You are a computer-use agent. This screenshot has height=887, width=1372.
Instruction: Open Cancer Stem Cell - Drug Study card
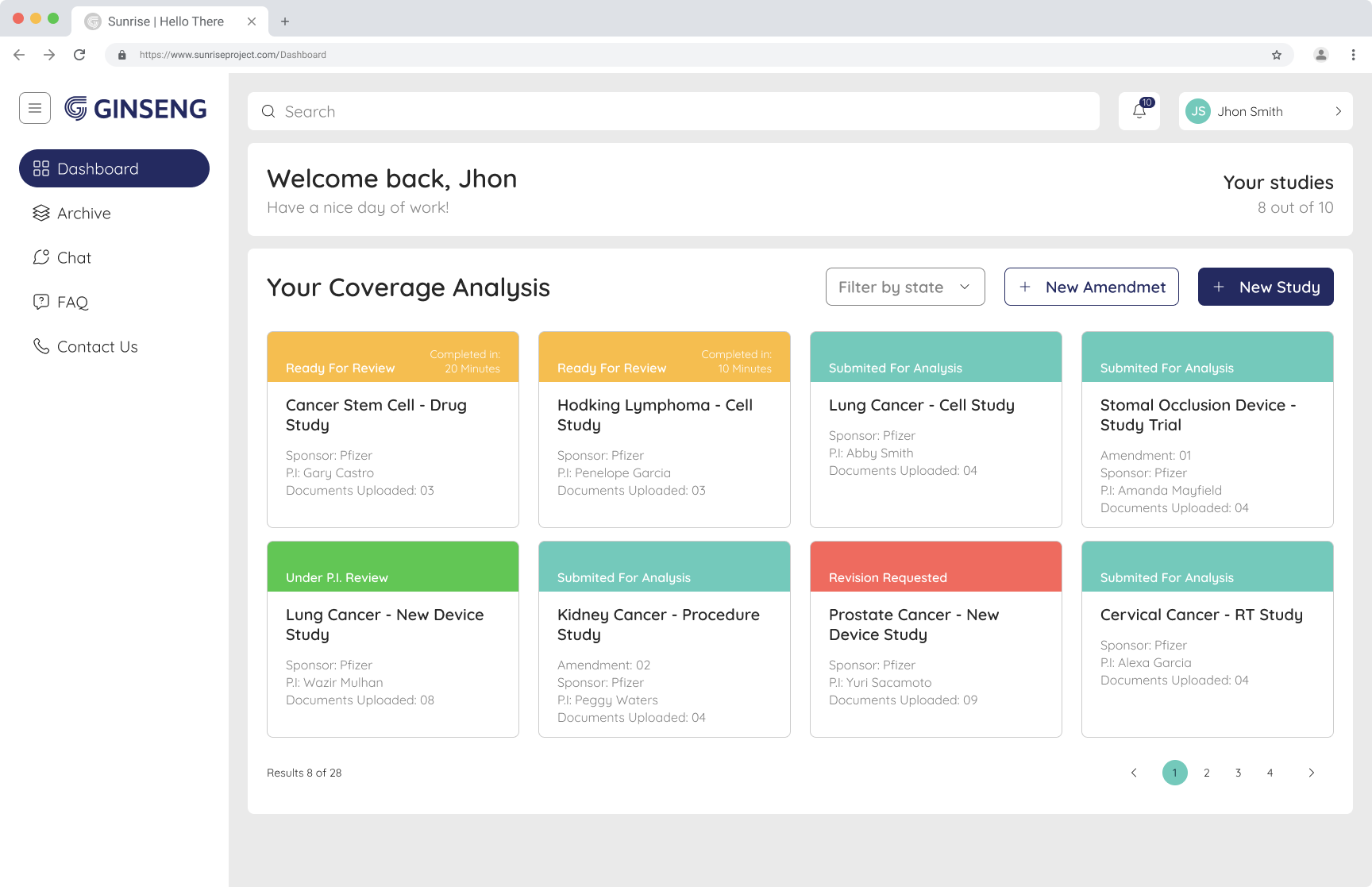point(393,430)
